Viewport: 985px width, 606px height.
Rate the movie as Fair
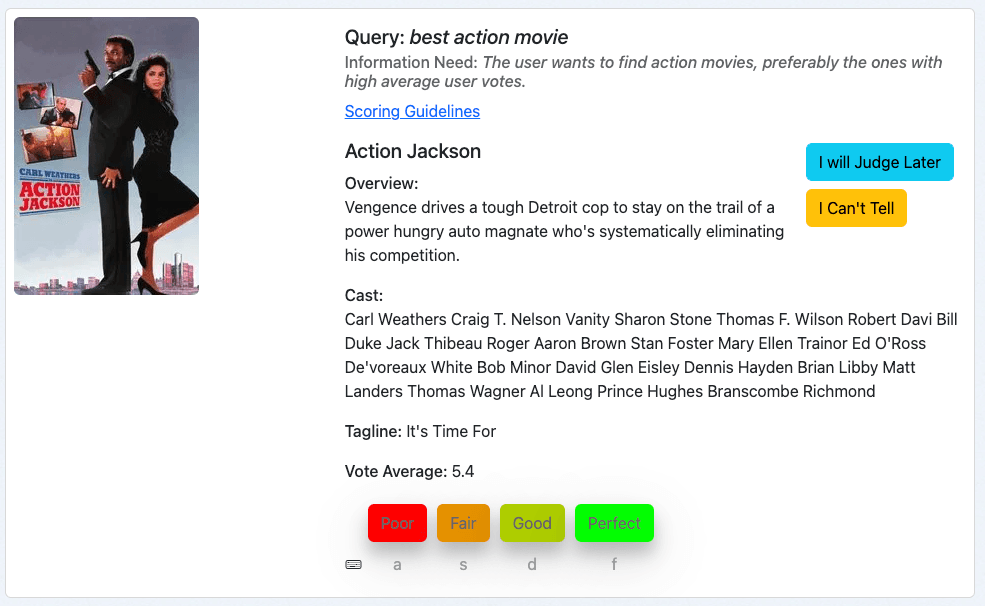pyautogui.click(x=463, y=523)
